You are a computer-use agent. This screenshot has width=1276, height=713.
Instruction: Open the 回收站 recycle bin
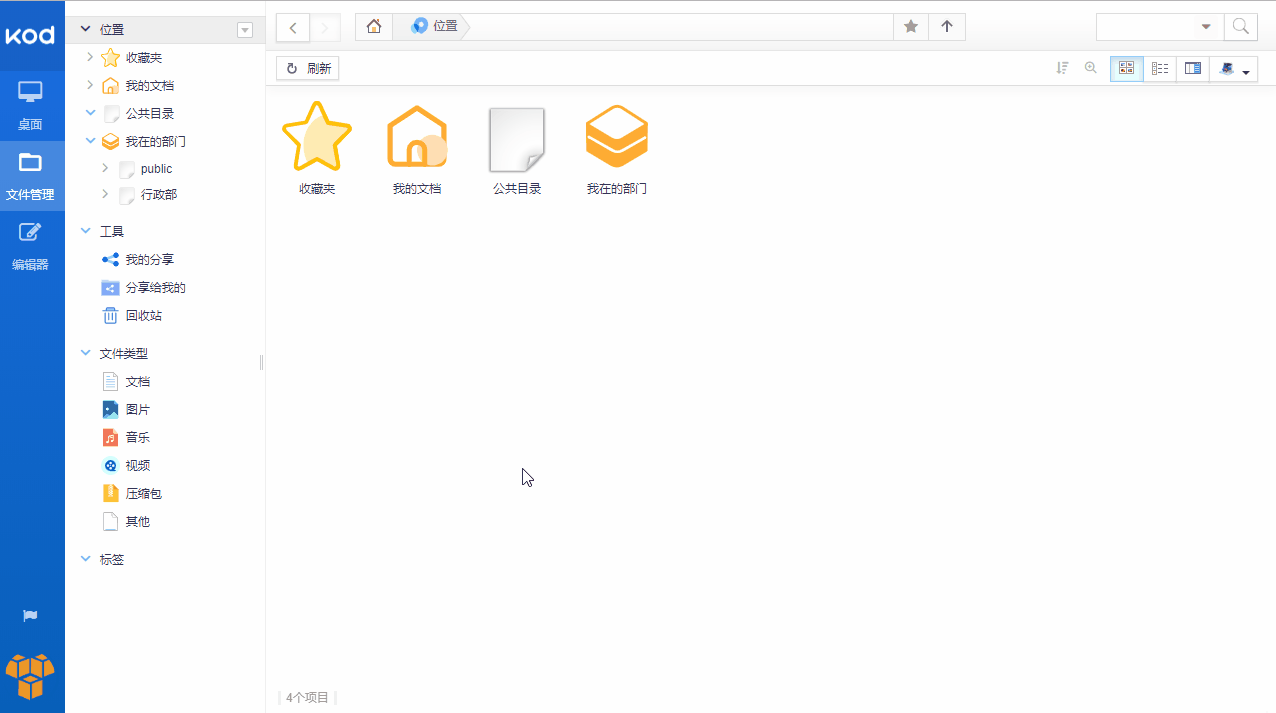click(x=143, y=316)
